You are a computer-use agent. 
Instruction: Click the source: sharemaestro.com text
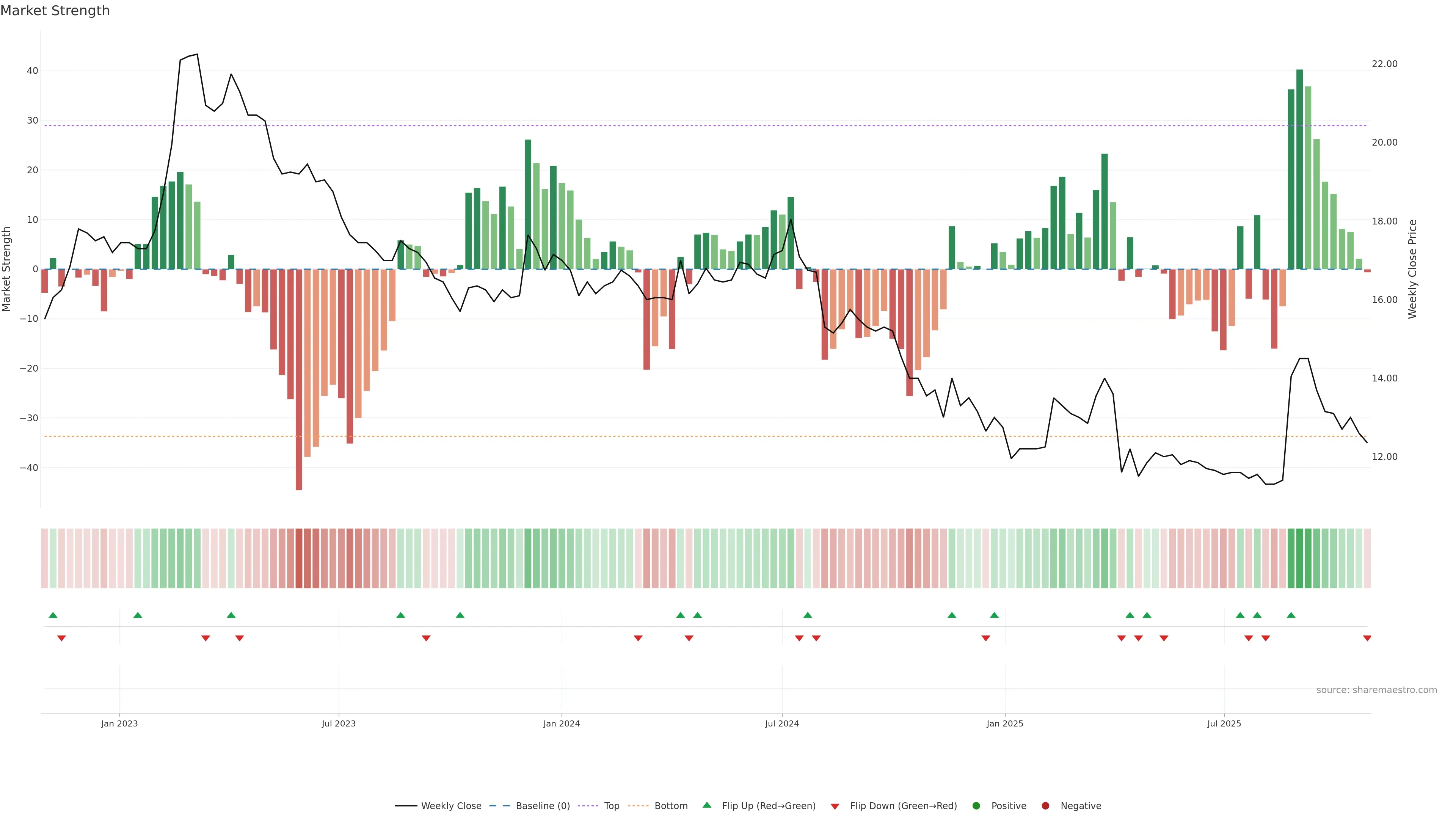click(1376, 690)
